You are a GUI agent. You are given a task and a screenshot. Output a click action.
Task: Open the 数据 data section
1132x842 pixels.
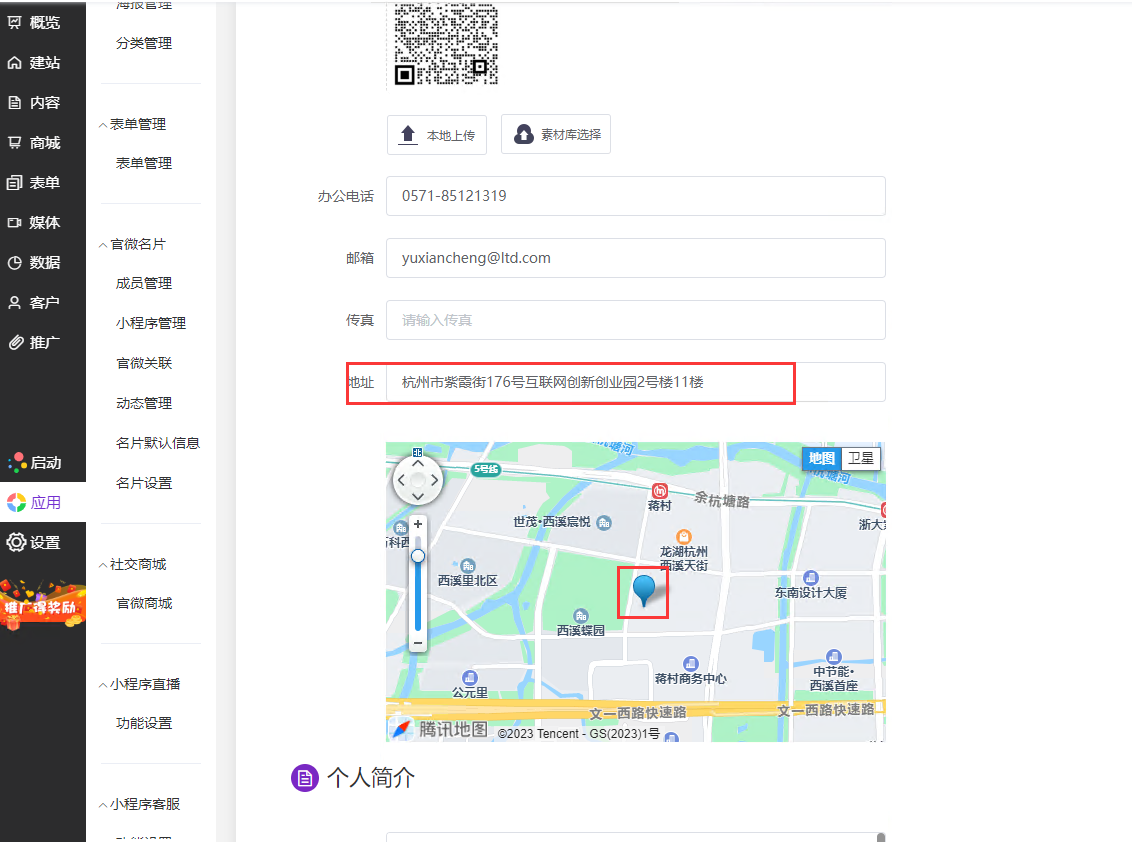tap(34, 263)
